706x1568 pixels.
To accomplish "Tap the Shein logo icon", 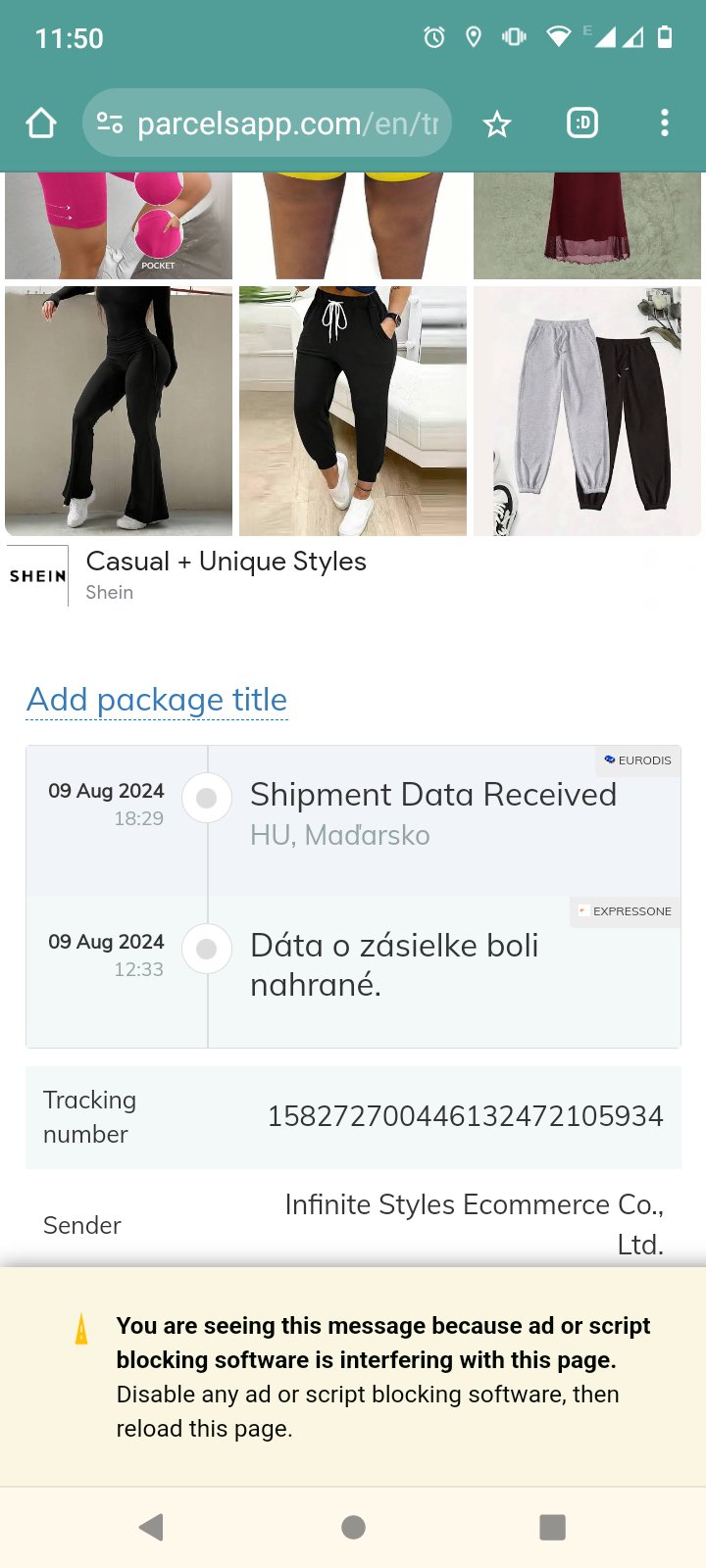I will (x=38, y=576).
